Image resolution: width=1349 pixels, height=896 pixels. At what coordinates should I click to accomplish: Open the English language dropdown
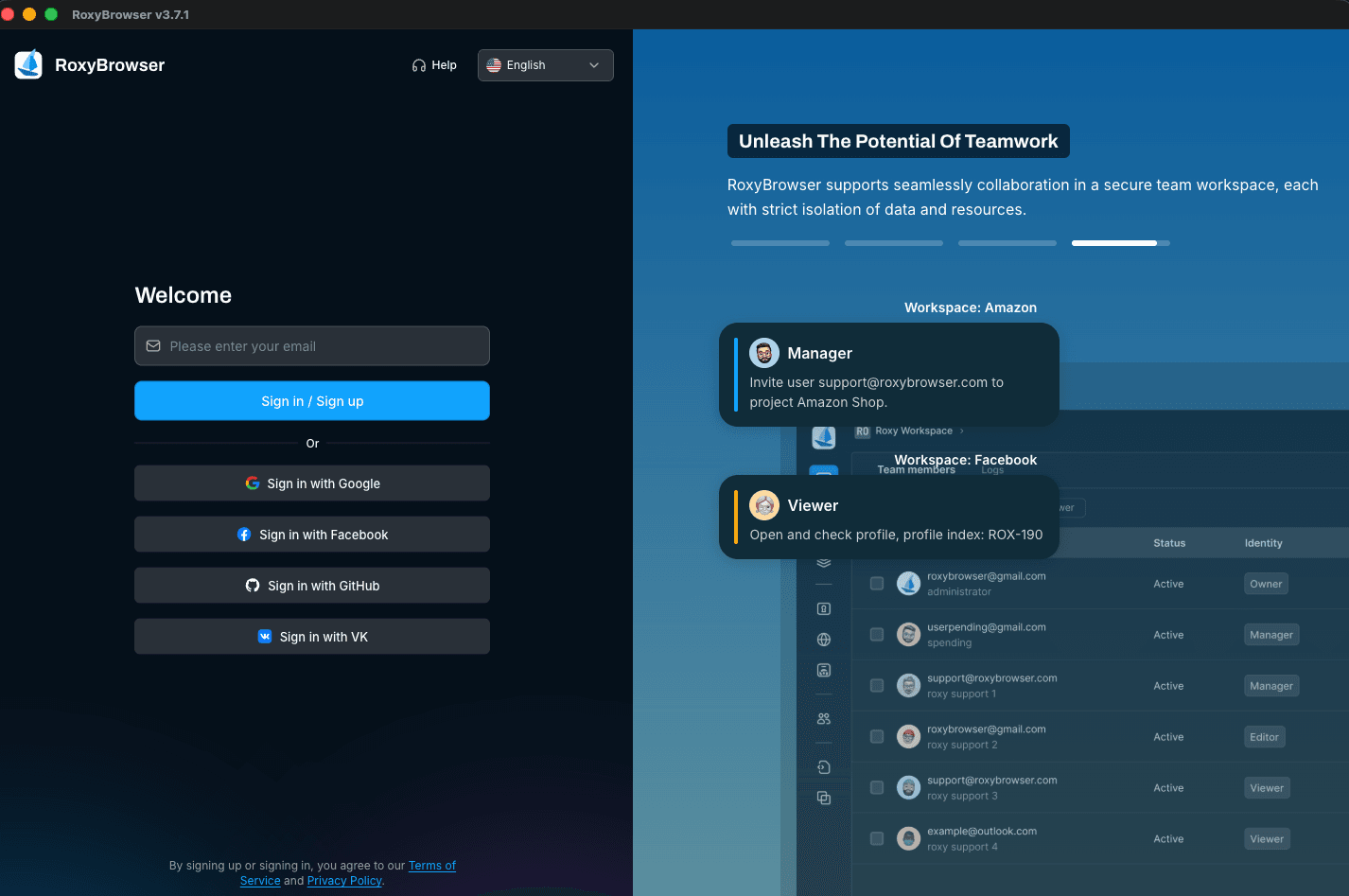tap(544, 65)
